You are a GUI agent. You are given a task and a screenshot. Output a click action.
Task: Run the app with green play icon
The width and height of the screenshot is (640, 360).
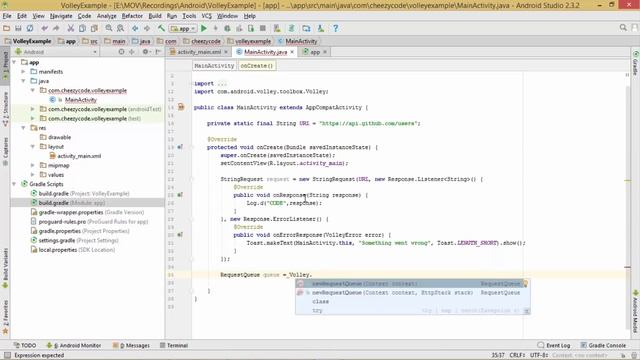point(204,28)
